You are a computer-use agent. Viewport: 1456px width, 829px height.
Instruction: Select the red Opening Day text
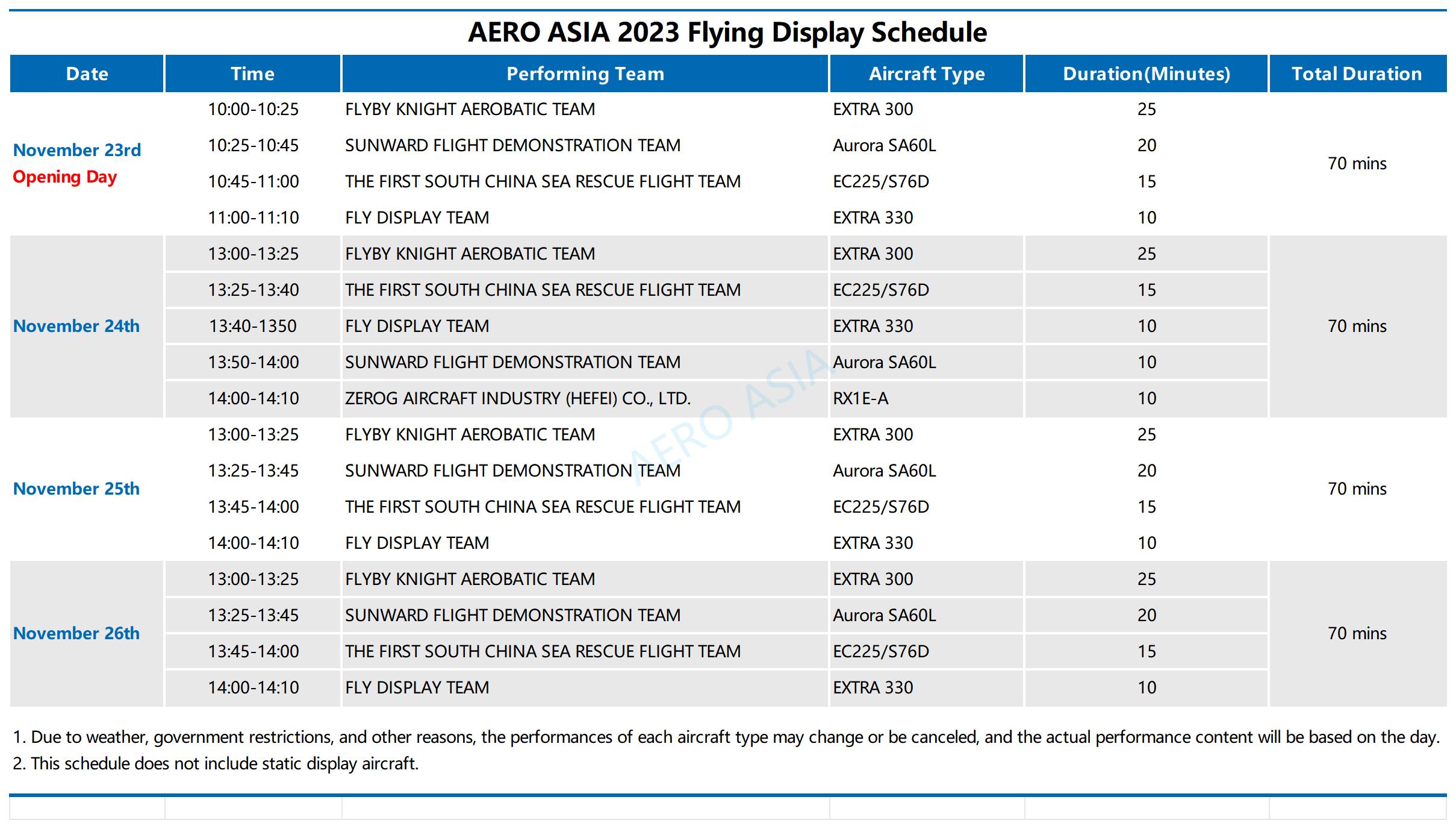65,177
